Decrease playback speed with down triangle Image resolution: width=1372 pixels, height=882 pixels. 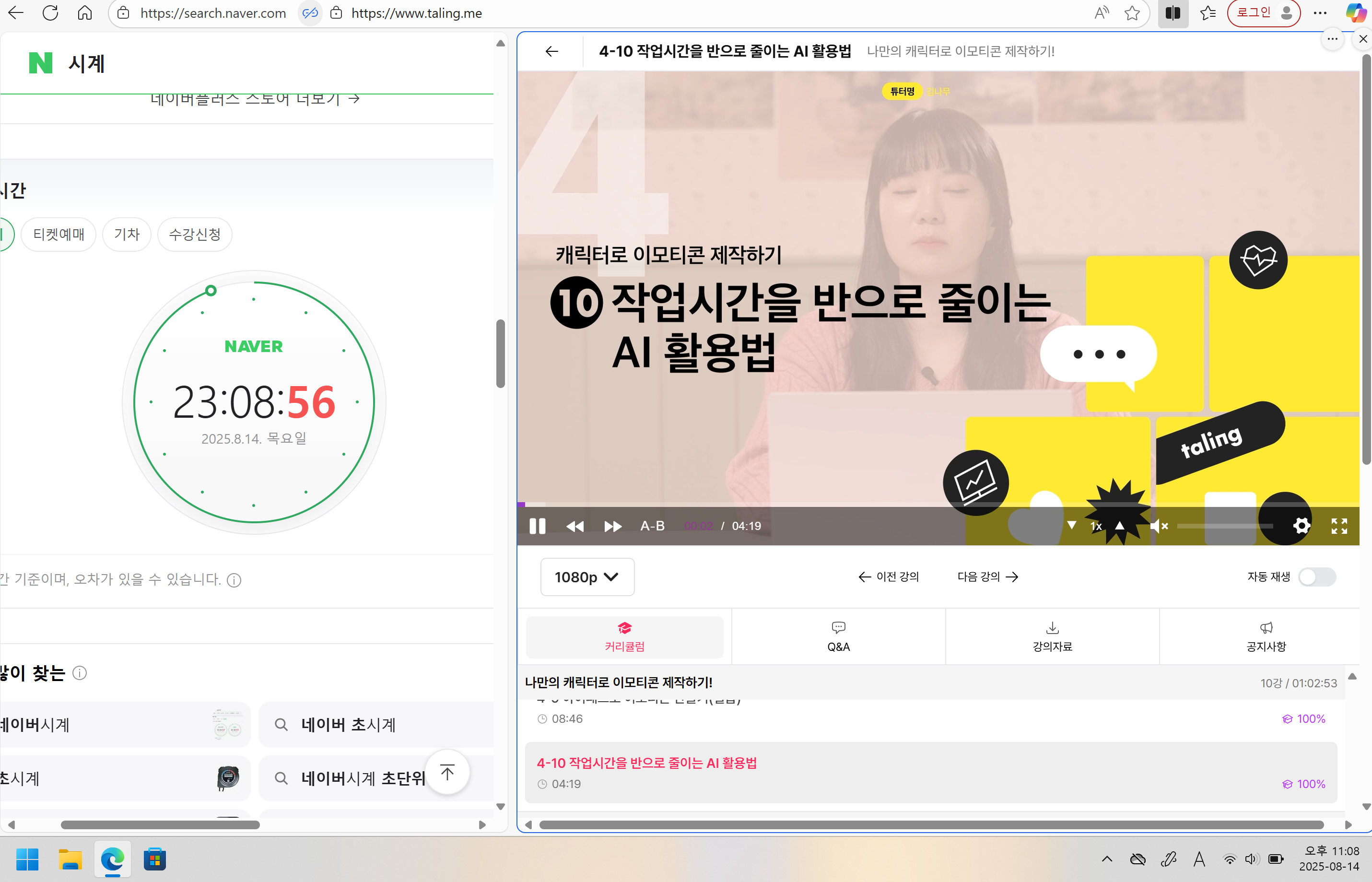[x=1071, y=525]
